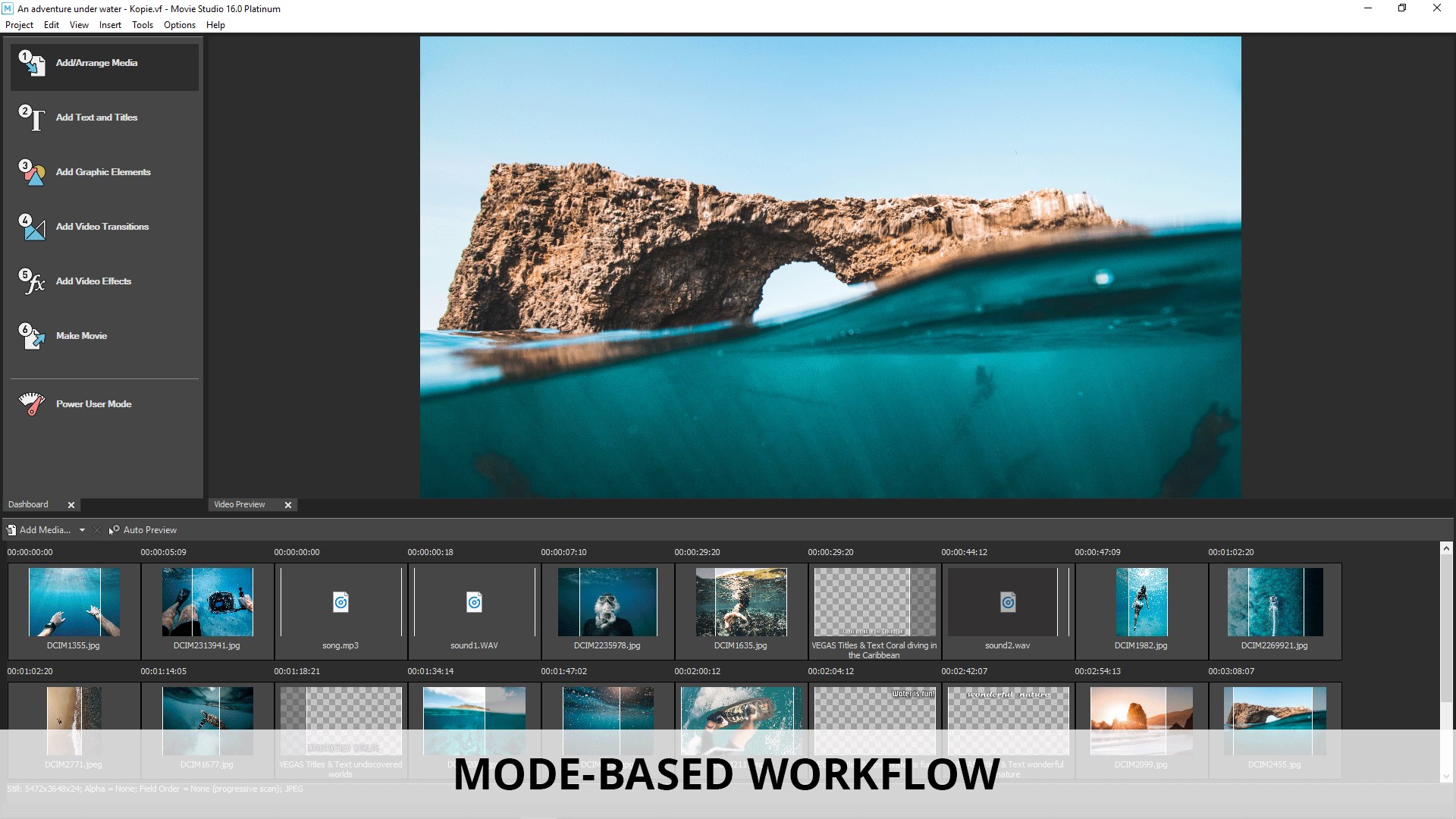Switch to Add Video Transitions mode

click(x=102, y=227)
